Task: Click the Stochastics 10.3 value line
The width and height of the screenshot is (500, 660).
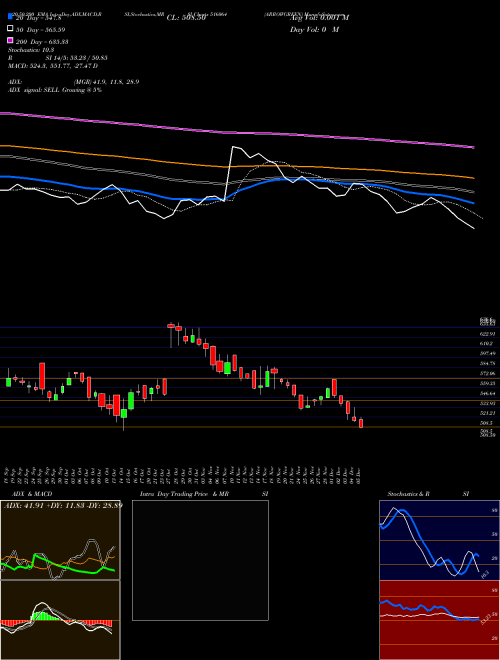Action: pyautogui.click(x=31, y=50)
